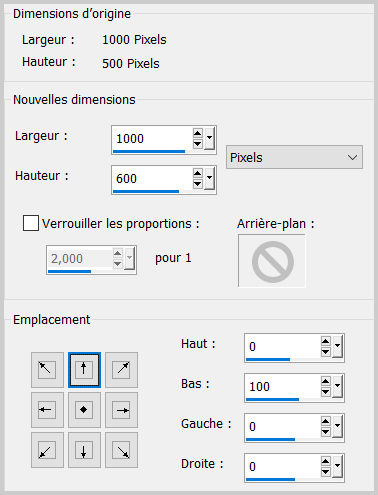Click the Arrière-plan color swatch
The height and width of the screenshot is (495, 378).
(272, 261)
